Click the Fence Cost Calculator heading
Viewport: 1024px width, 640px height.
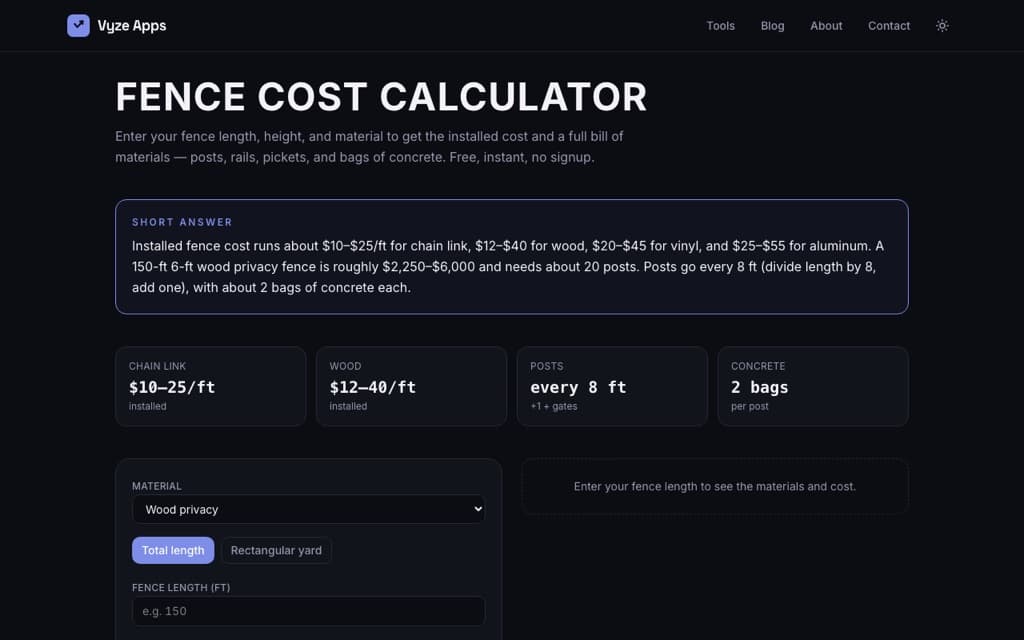point(381,97)
